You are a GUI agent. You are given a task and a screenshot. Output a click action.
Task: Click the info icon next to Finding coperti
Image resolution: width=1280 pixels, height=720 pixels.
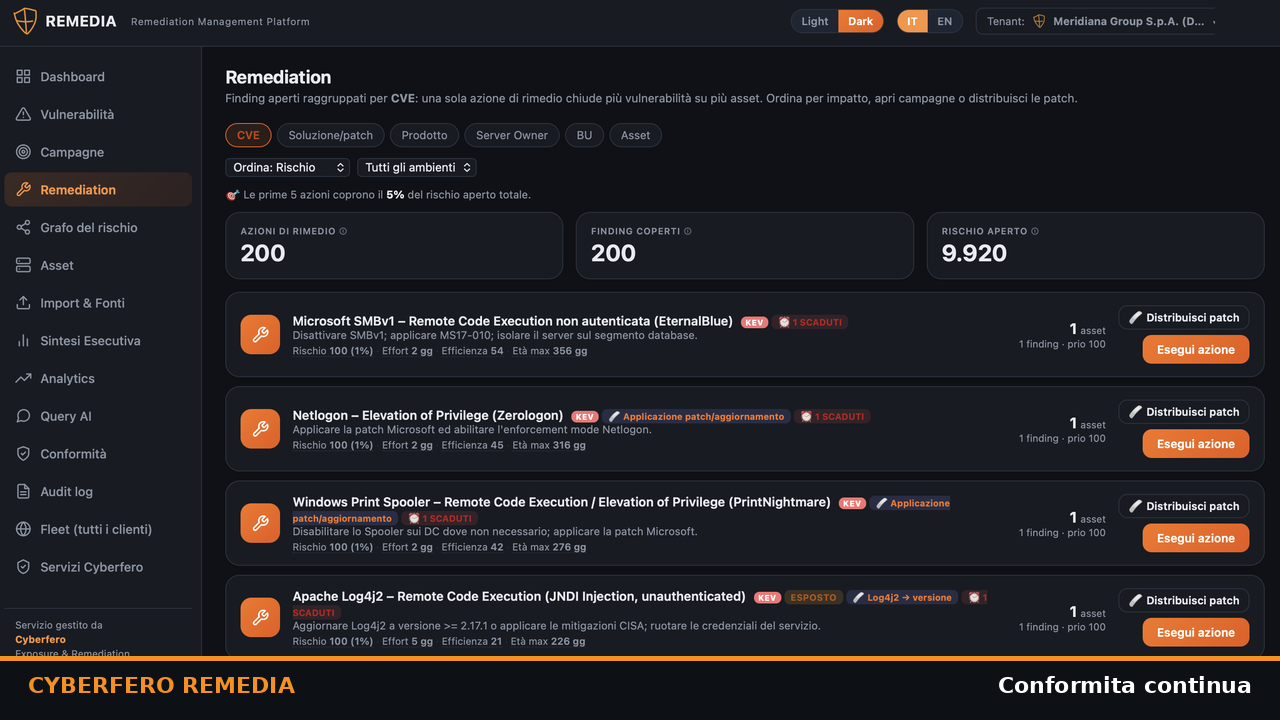pyautogui.click(x=687, y=231)
